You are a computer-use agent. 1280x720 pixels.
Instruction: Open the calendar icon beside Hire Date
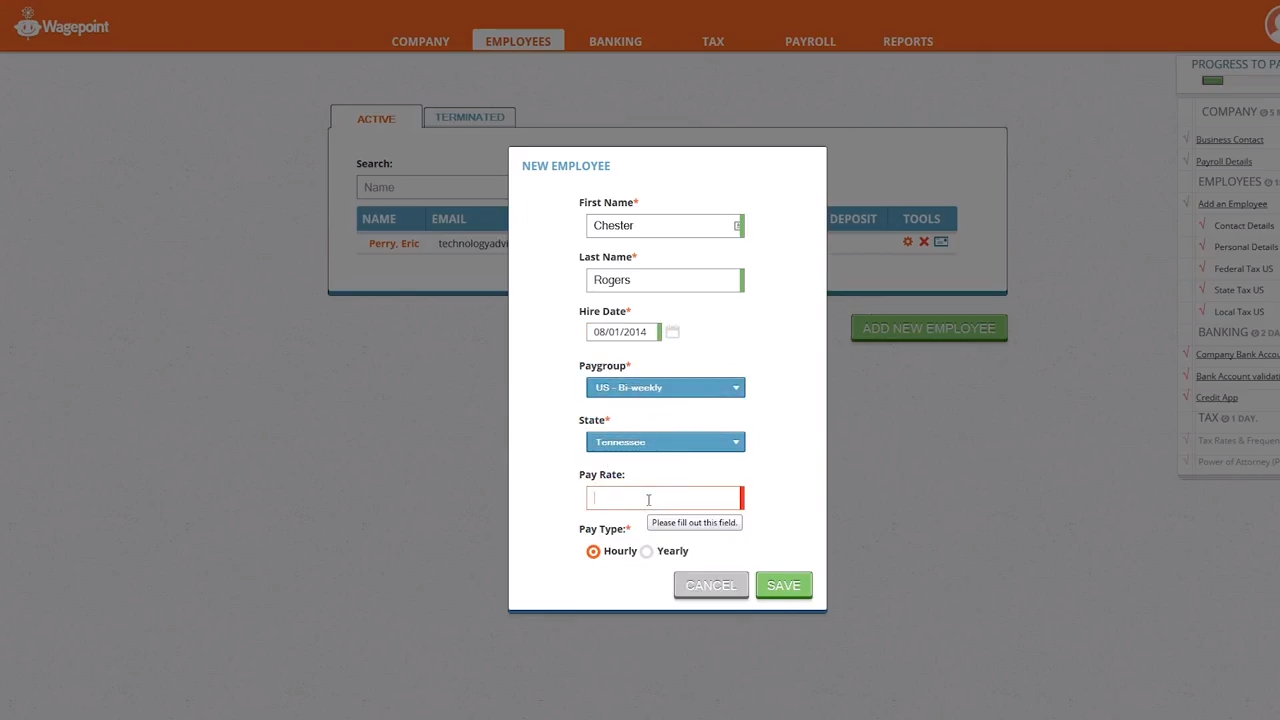click(672, 331)
